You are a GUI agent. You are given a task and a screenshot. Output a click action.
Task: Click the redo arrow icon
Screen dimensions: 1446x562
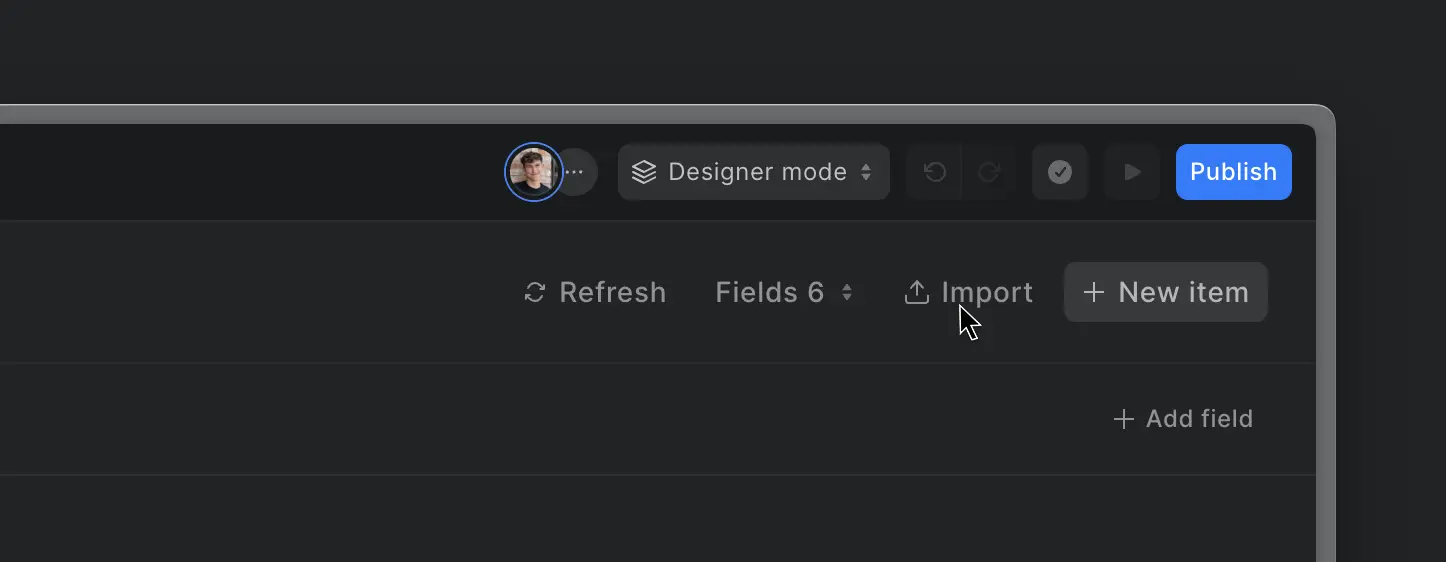989,172
